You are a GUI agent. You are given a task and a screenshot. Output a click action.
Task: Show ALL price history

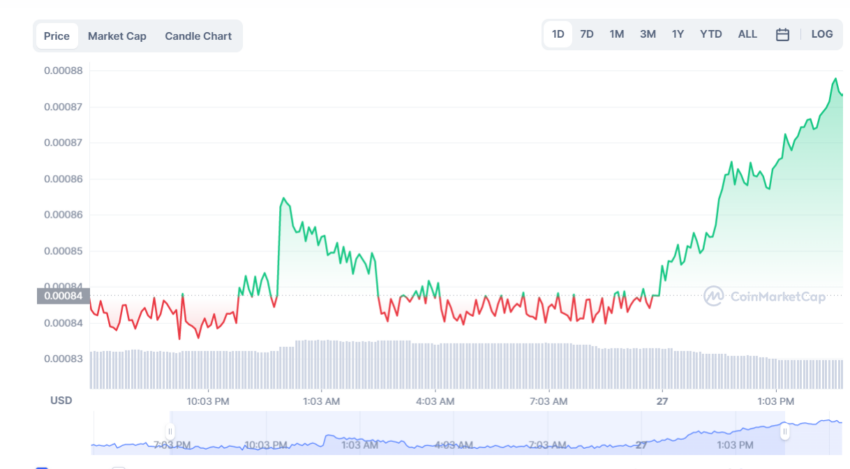(x=747, y=34)
